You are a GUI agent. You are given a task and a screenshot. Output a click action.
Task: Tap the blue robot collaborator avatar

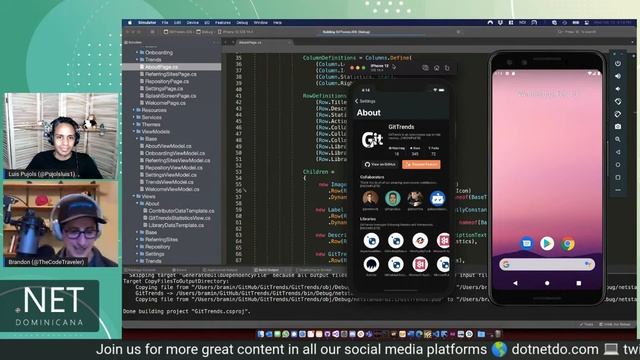coord(437,198)
